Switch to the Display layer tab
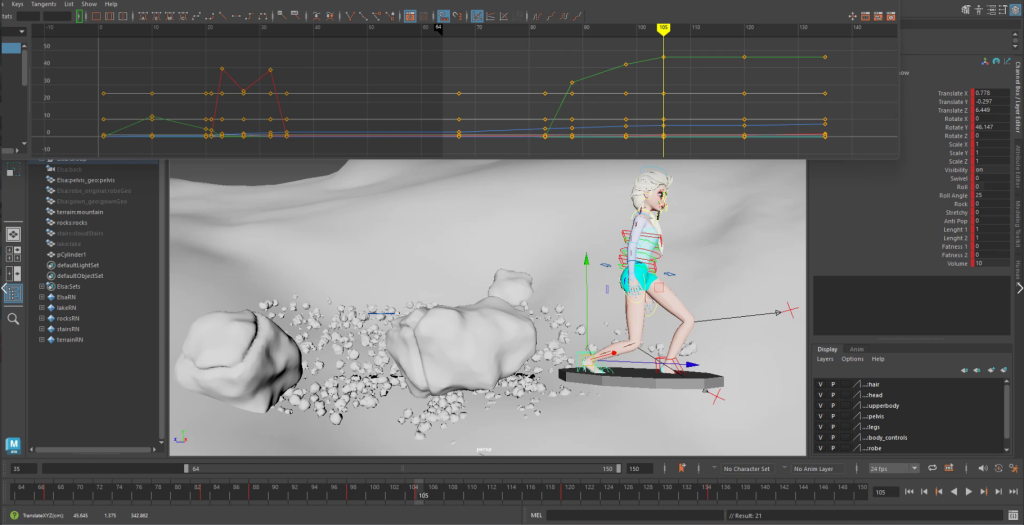The image size is (1024, 525). click(x=827, y=349)
